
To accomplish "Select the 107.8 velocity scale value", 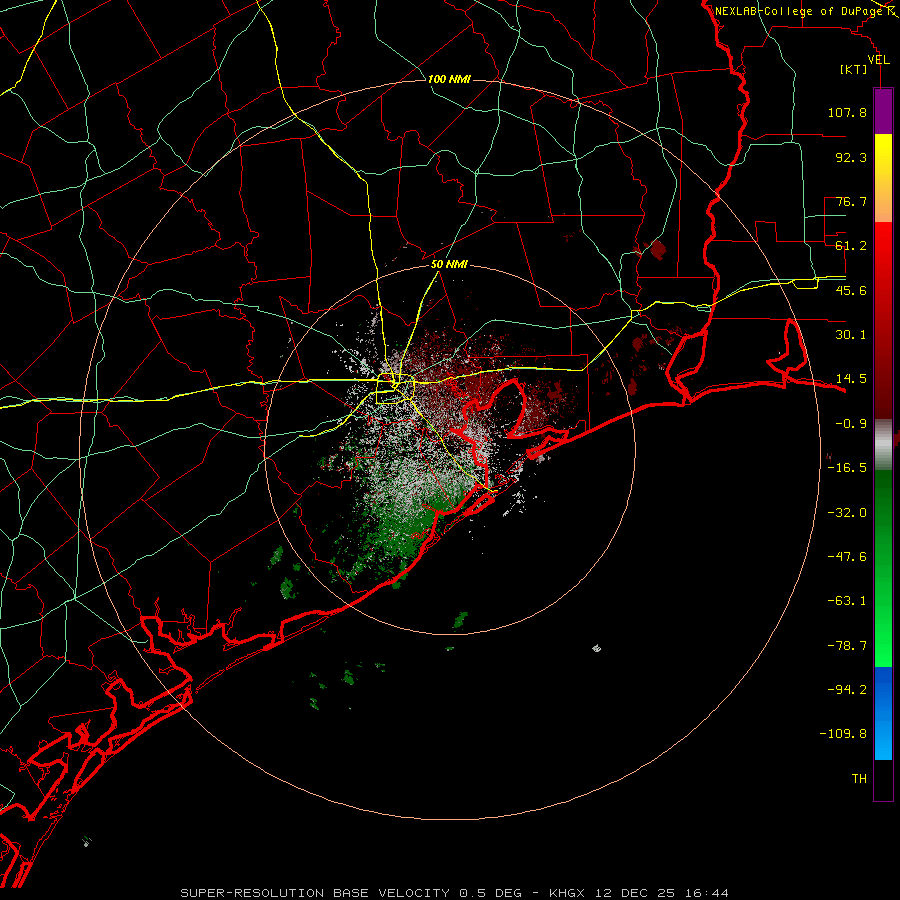I will tap(847, 112).
